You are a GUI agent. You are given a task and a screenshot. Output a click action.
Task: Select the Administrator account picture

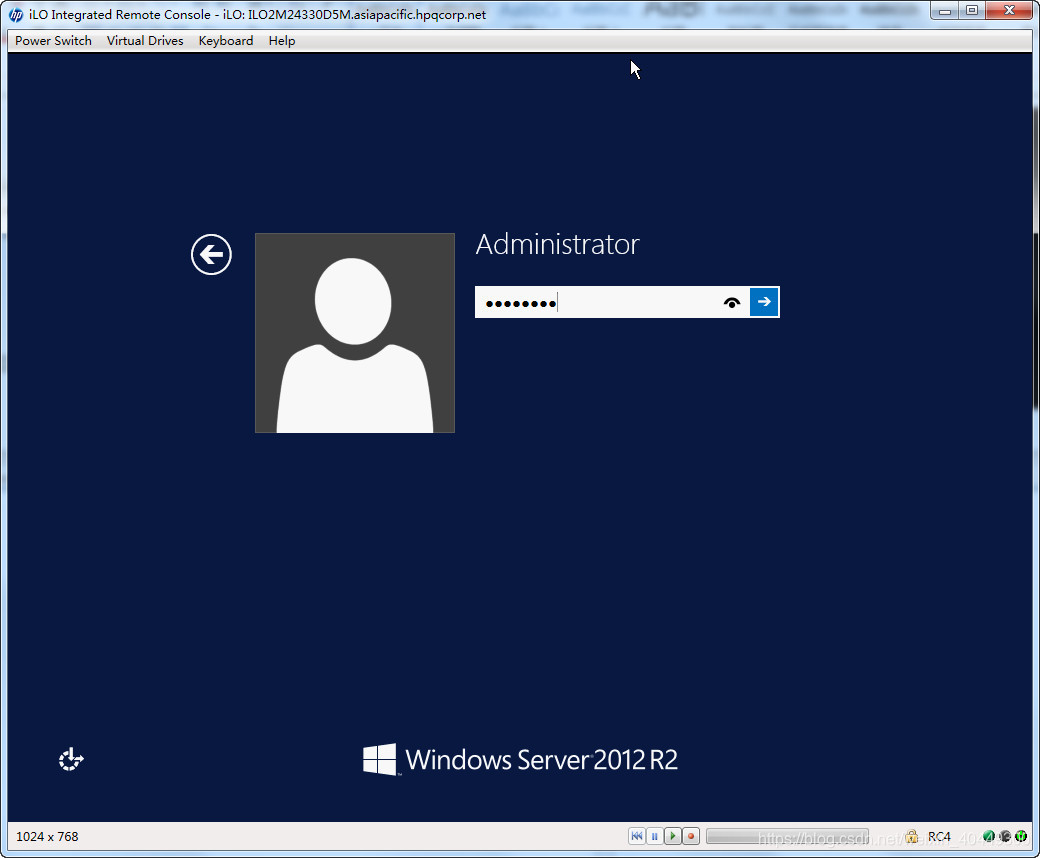click(355, 333)
